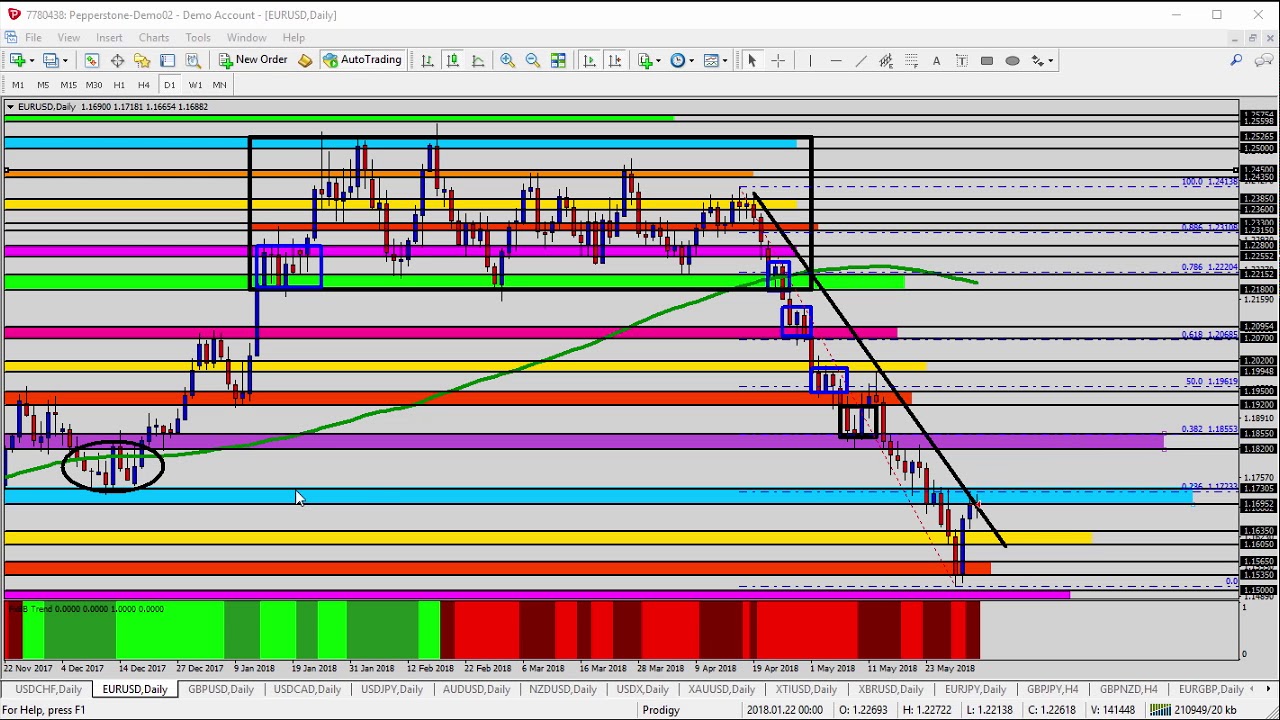Open the Window menu
1280x720 pixels.
point(246,38)
